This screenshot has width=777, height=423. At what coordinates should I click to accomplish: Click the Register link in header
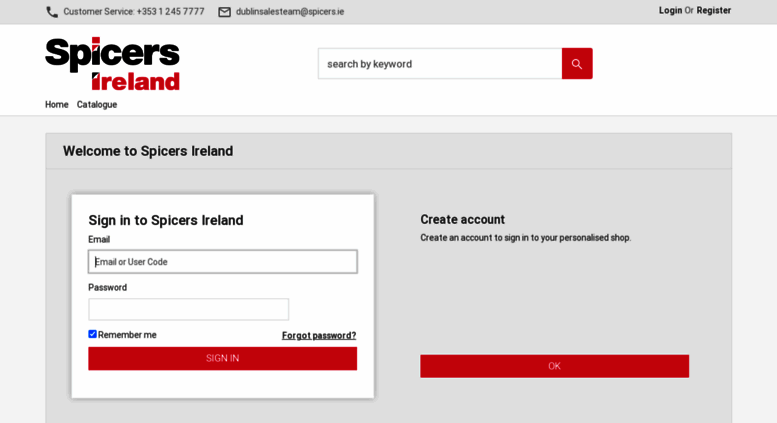pos(714,10)
